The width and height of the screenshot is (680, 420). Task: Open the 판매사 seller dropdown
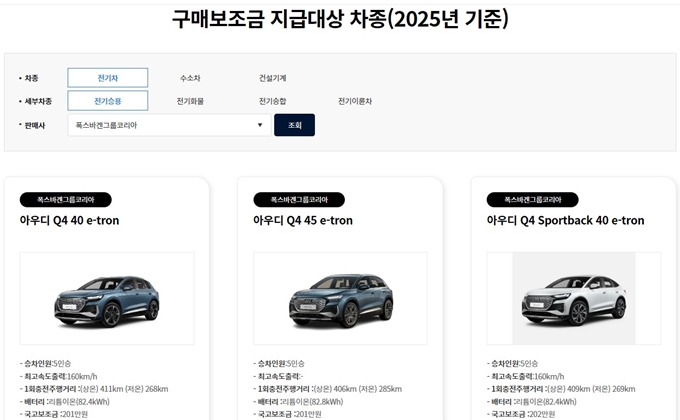coord(169,125)
